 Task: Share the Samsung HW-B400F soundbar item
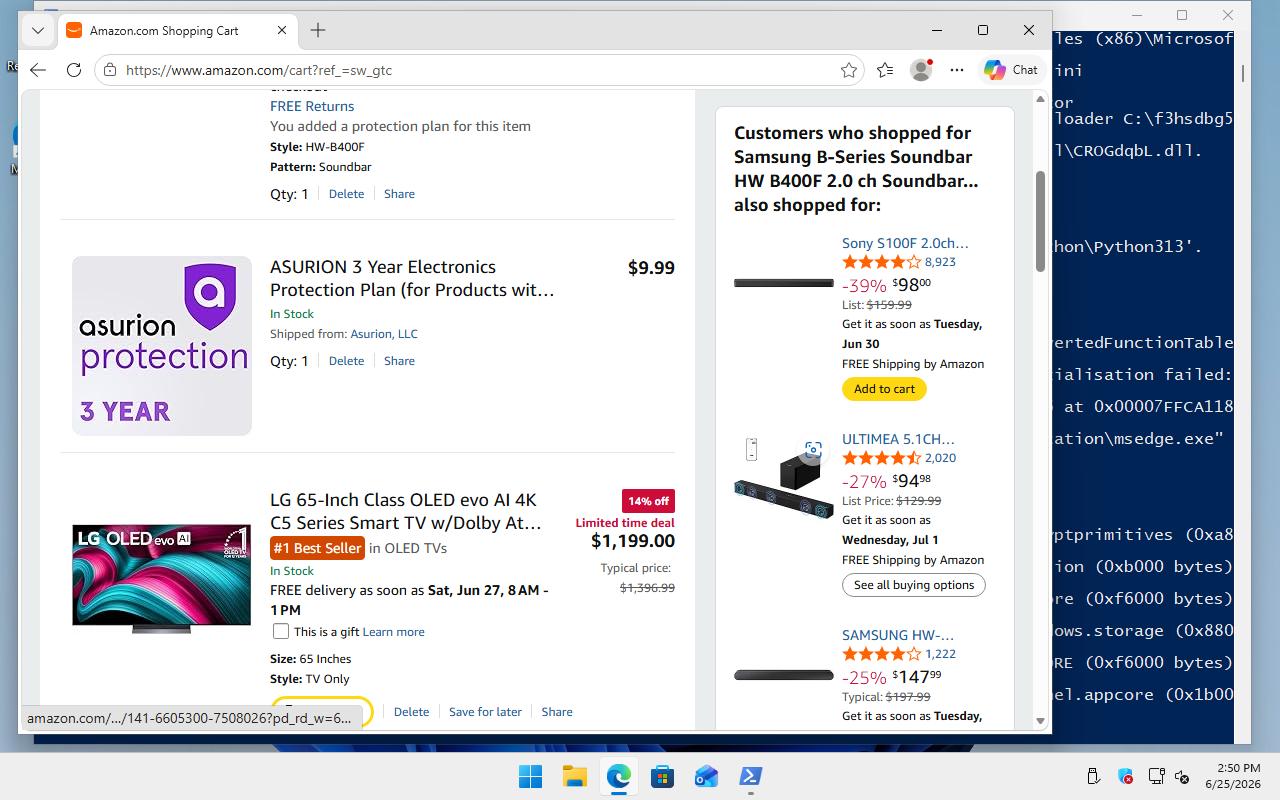399,194
